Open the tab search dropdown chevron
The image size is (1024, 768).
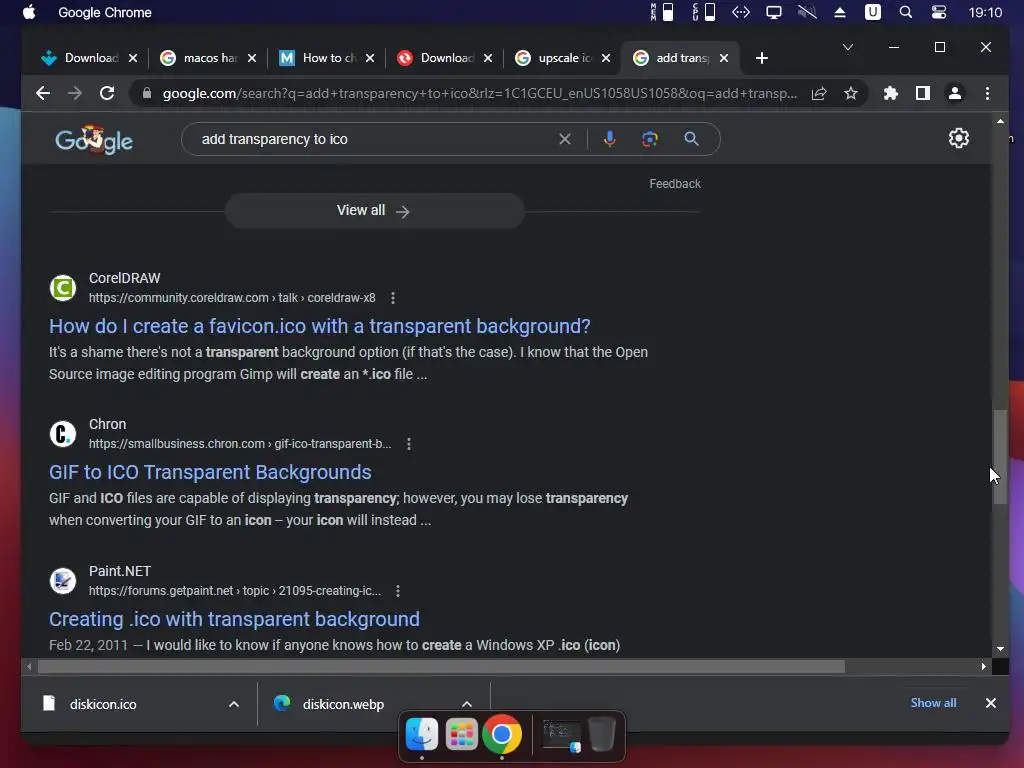[848, 47]
